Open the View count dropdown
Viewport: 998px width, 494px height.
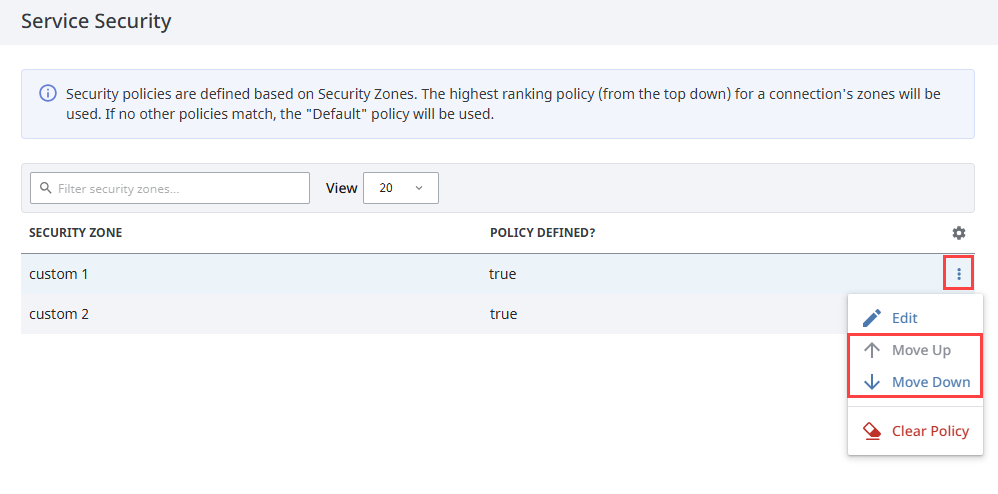click(x=400, y=188)
